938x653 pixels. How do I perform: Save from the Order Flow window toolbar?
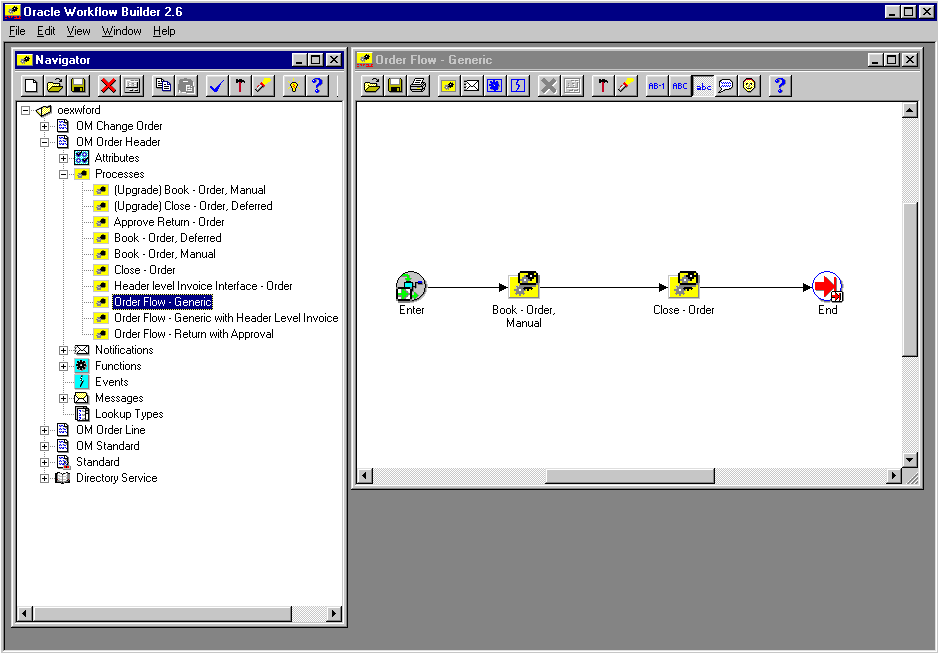[395, 86]
